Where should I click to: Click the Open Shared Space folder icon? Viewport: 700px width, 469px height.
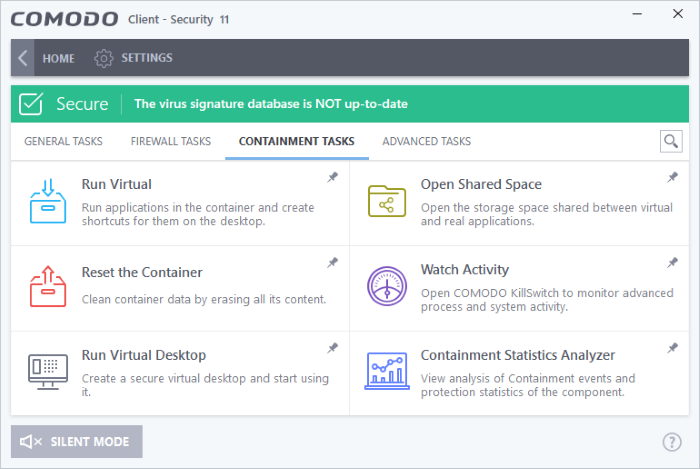(387, 201)
